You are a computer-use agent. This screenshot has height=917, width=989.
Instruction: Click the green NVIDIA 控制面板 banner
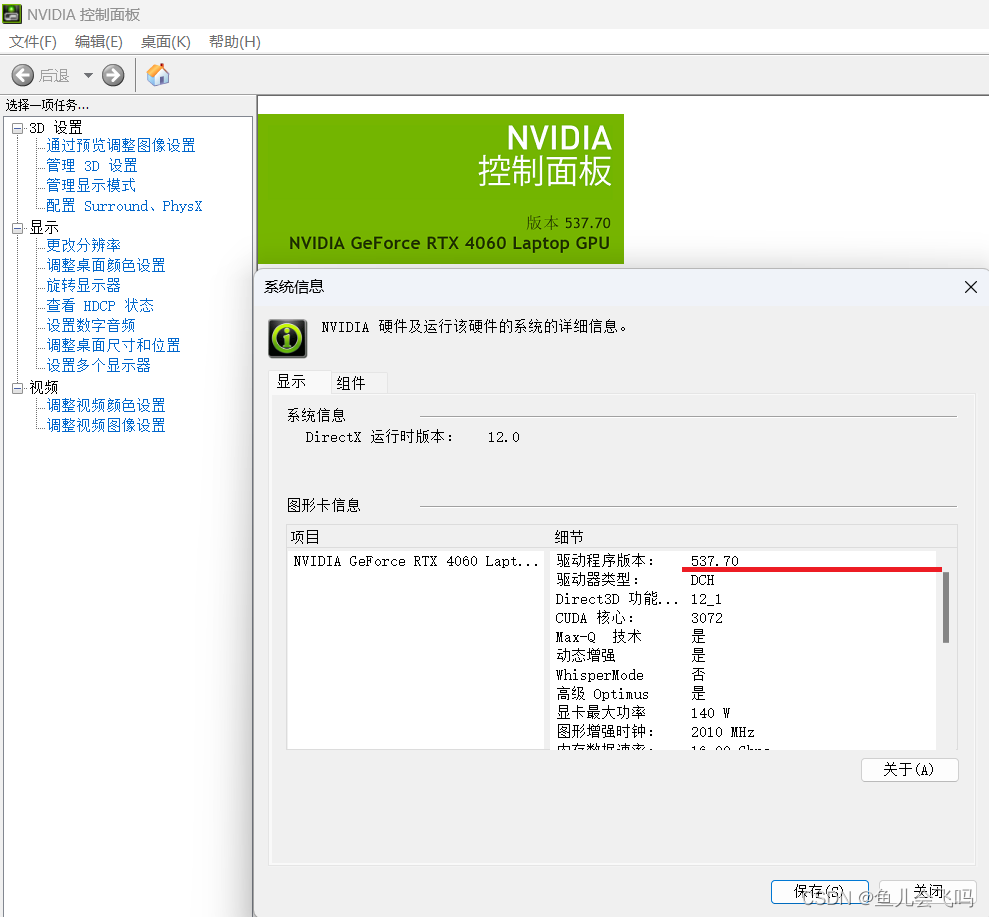(441, 189)
